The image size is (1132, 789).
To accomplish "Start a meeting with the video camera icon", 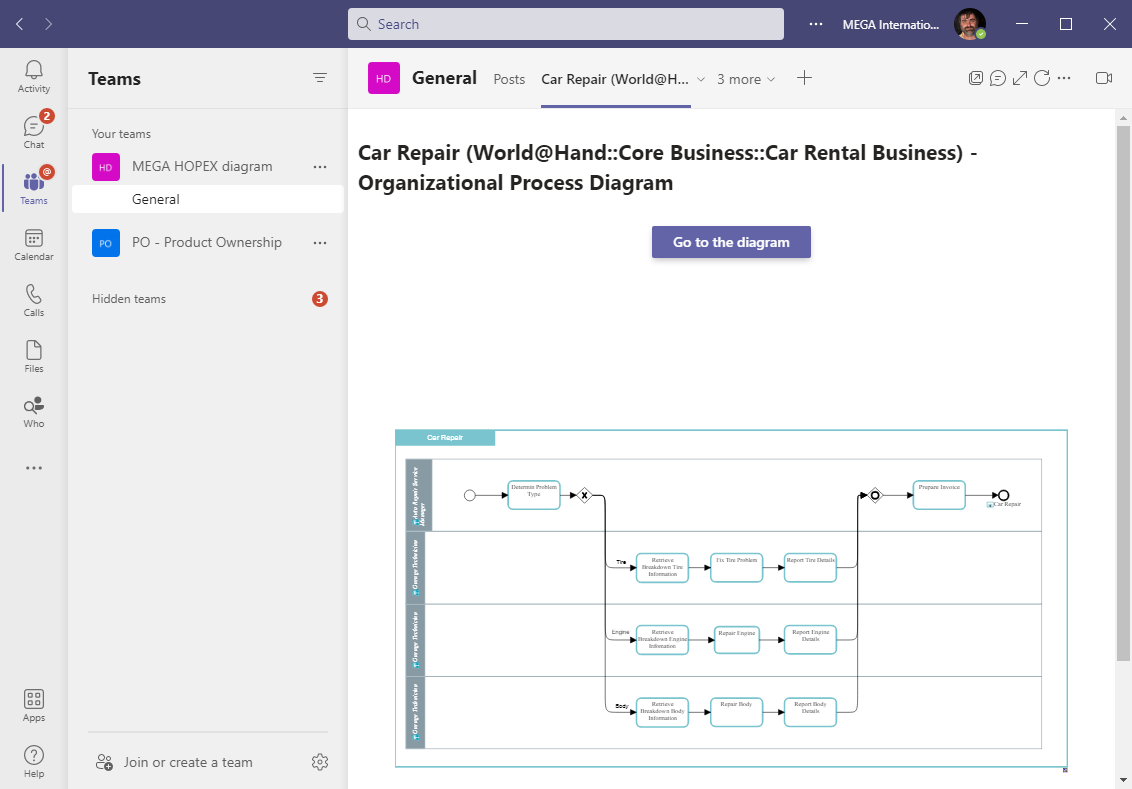I will tap(1104, 78).
